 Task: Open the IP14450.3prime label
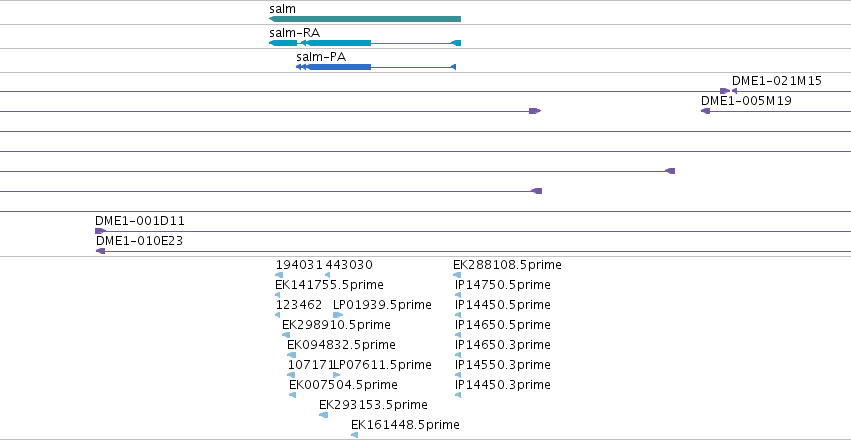click(503, 385)
